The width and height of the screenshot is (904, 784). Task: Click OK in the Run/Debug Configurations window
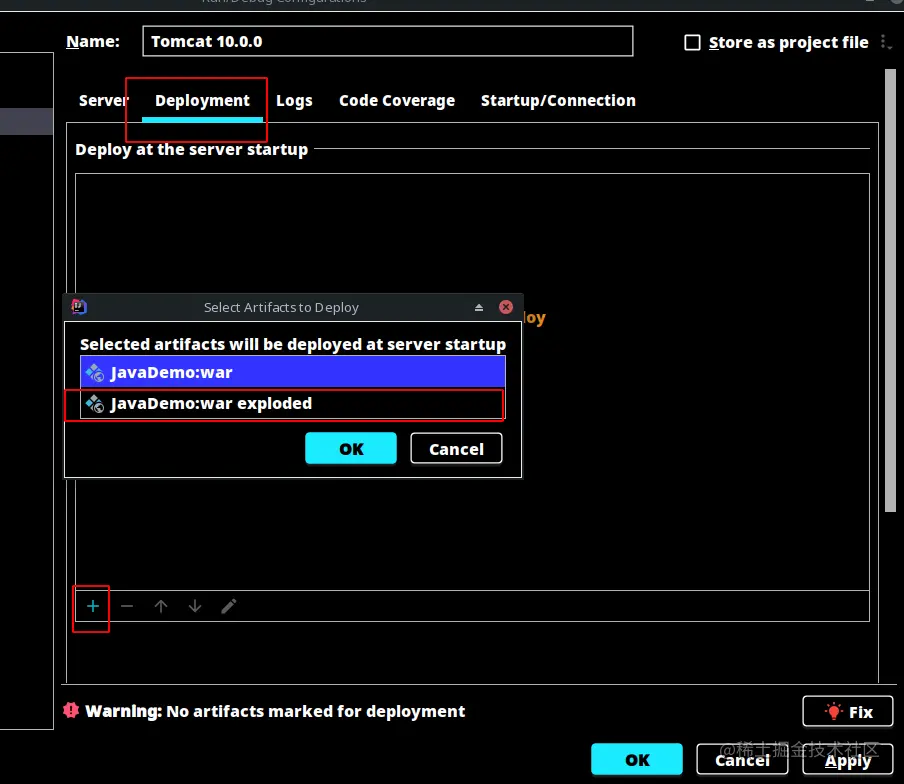point(636,759)
